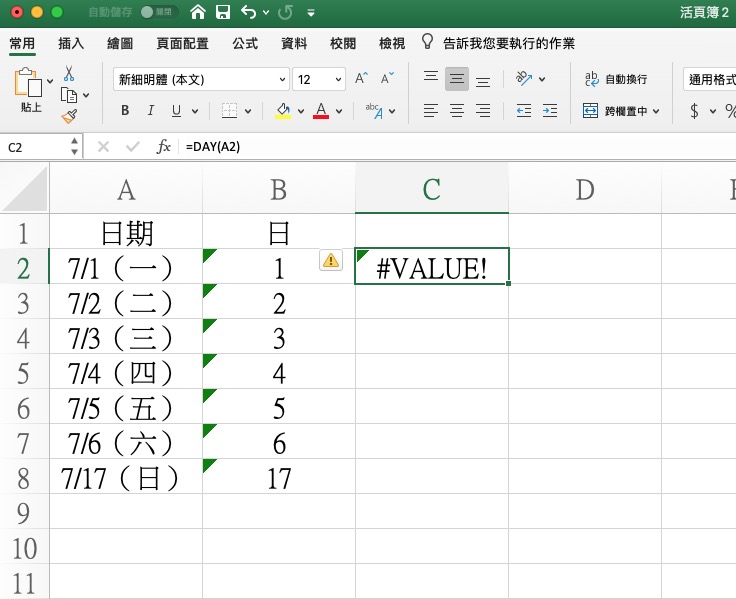This screenshot has height=599, width=736.
Task: Align text left
Action: pos(430,111)
